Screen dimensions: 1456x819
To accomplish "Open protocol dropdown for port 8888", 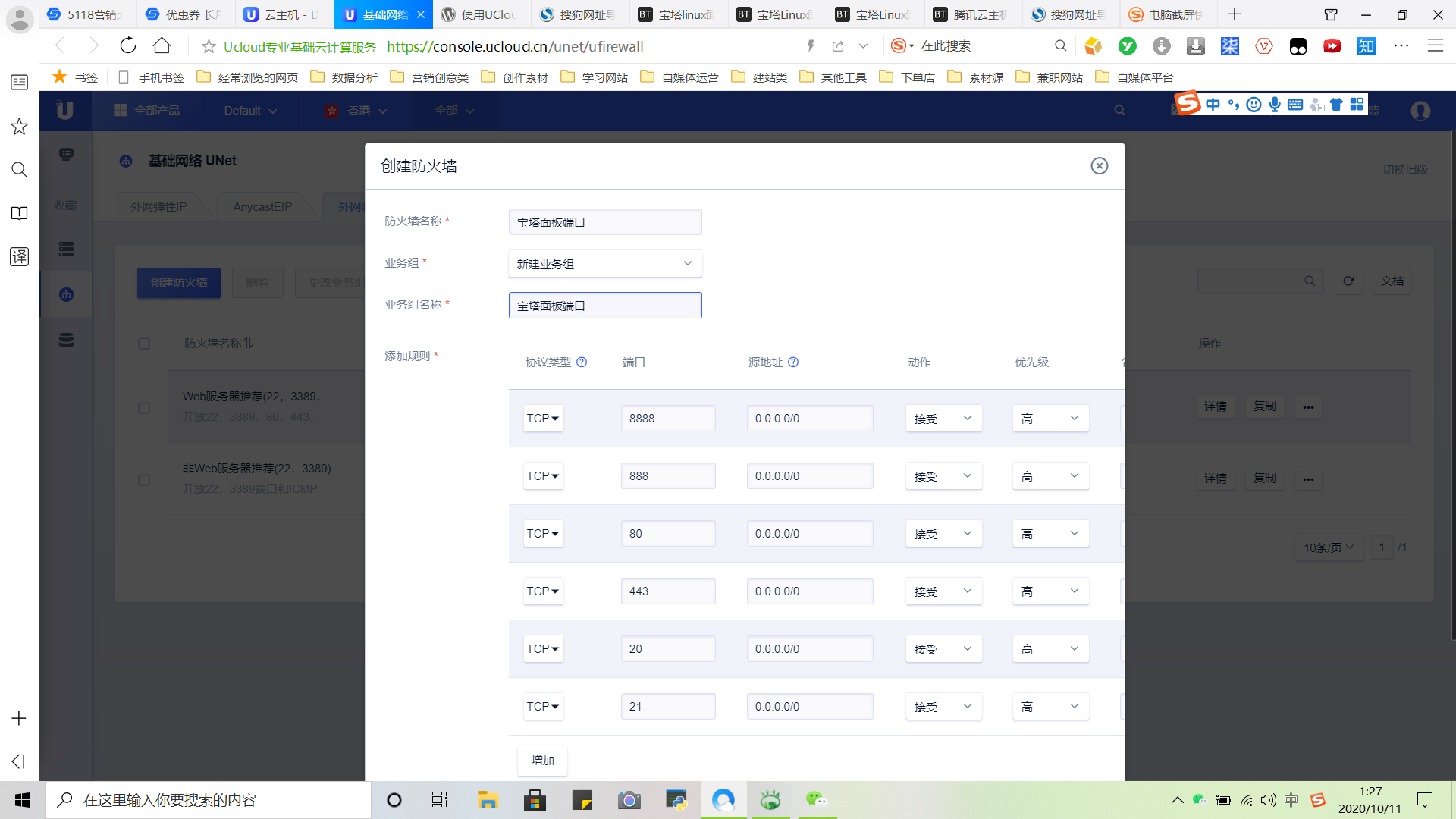I will (x=543, y=419).
